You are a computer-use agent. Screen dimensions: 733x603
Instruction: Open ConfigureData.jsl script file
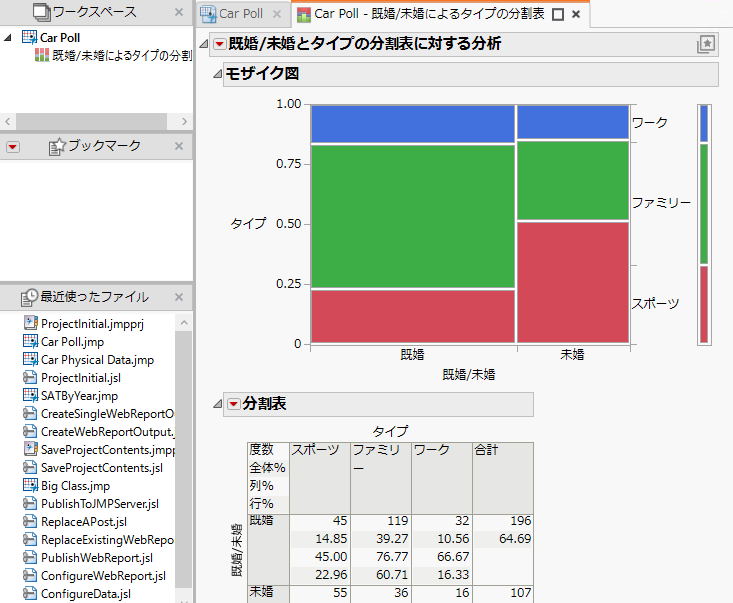tap(77, 594)
